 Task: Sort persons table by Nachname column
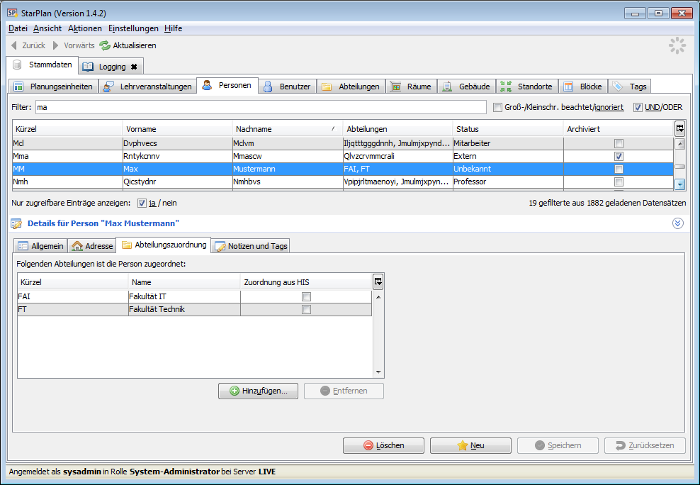(287, 129)
